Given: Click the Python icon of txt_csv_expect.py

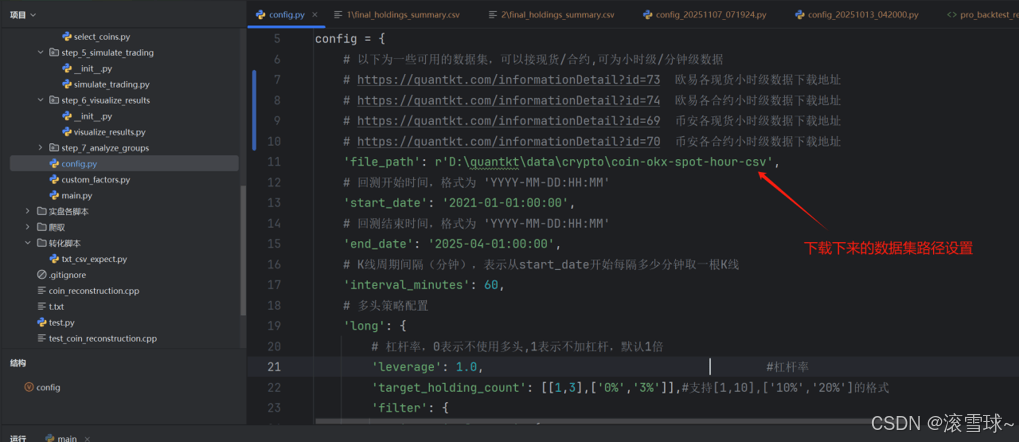Looking at the screenshot, I should [54, 259].
